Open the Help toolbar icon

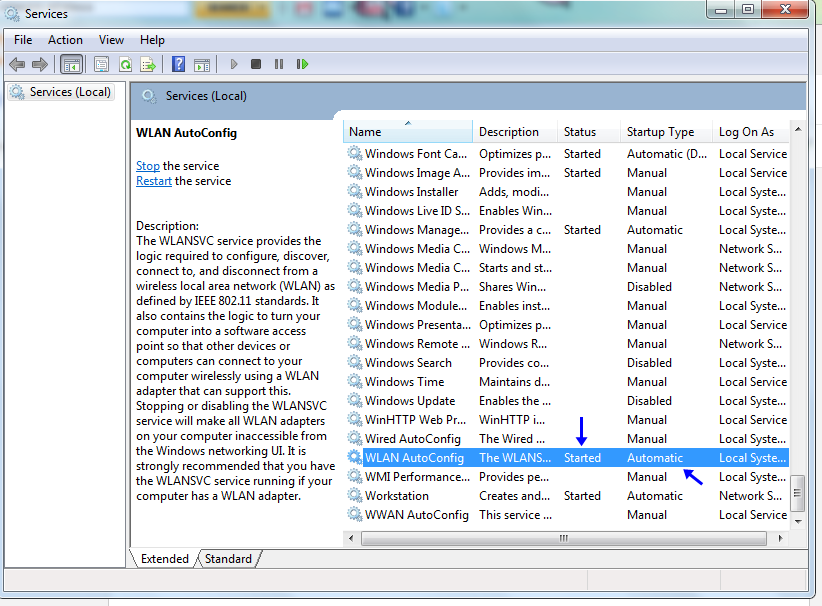pyautogui.click(x=178, y=64)
